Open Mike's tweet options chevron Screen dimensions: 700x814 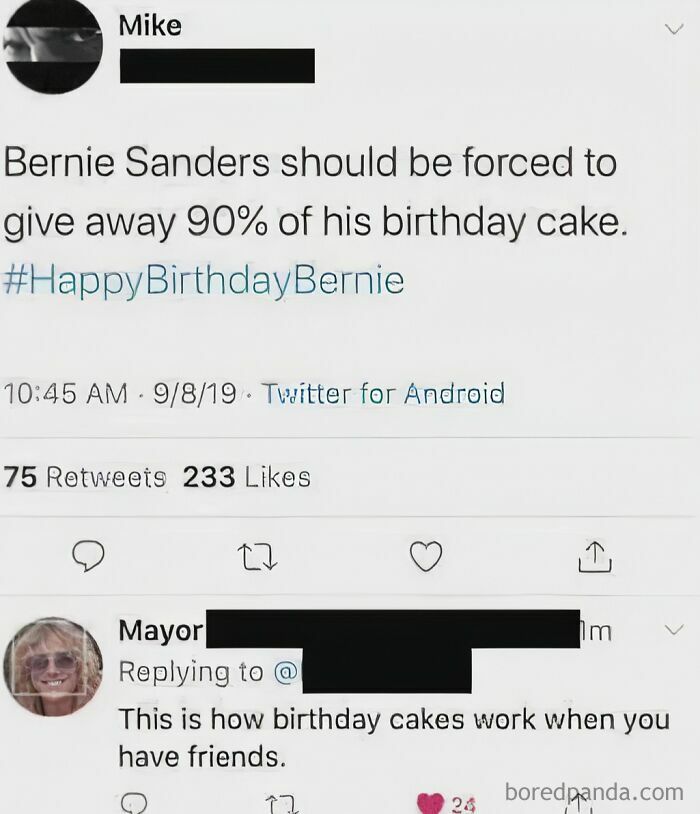(x=674, y=30)
